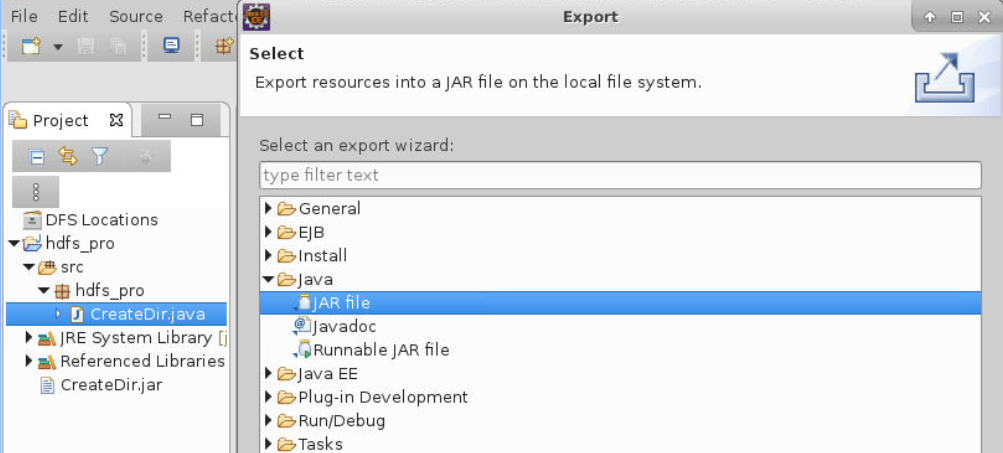Select Runnable JAR file export wizard
This screenshot has height=453, width=1003.
click(x=380, y=350)
